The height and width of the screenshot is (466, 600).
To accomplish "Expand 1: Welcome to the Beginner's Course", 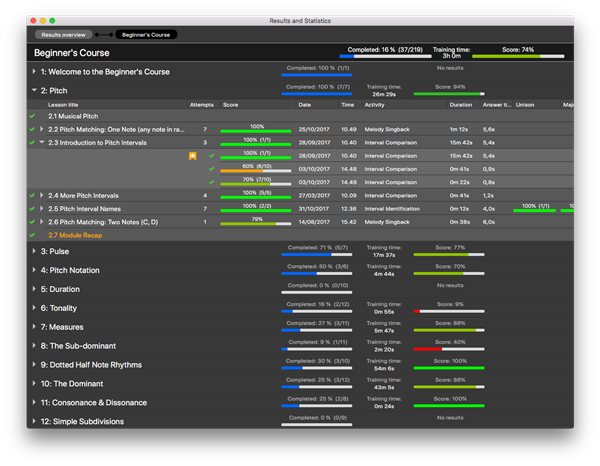I will tap(33, 72).
